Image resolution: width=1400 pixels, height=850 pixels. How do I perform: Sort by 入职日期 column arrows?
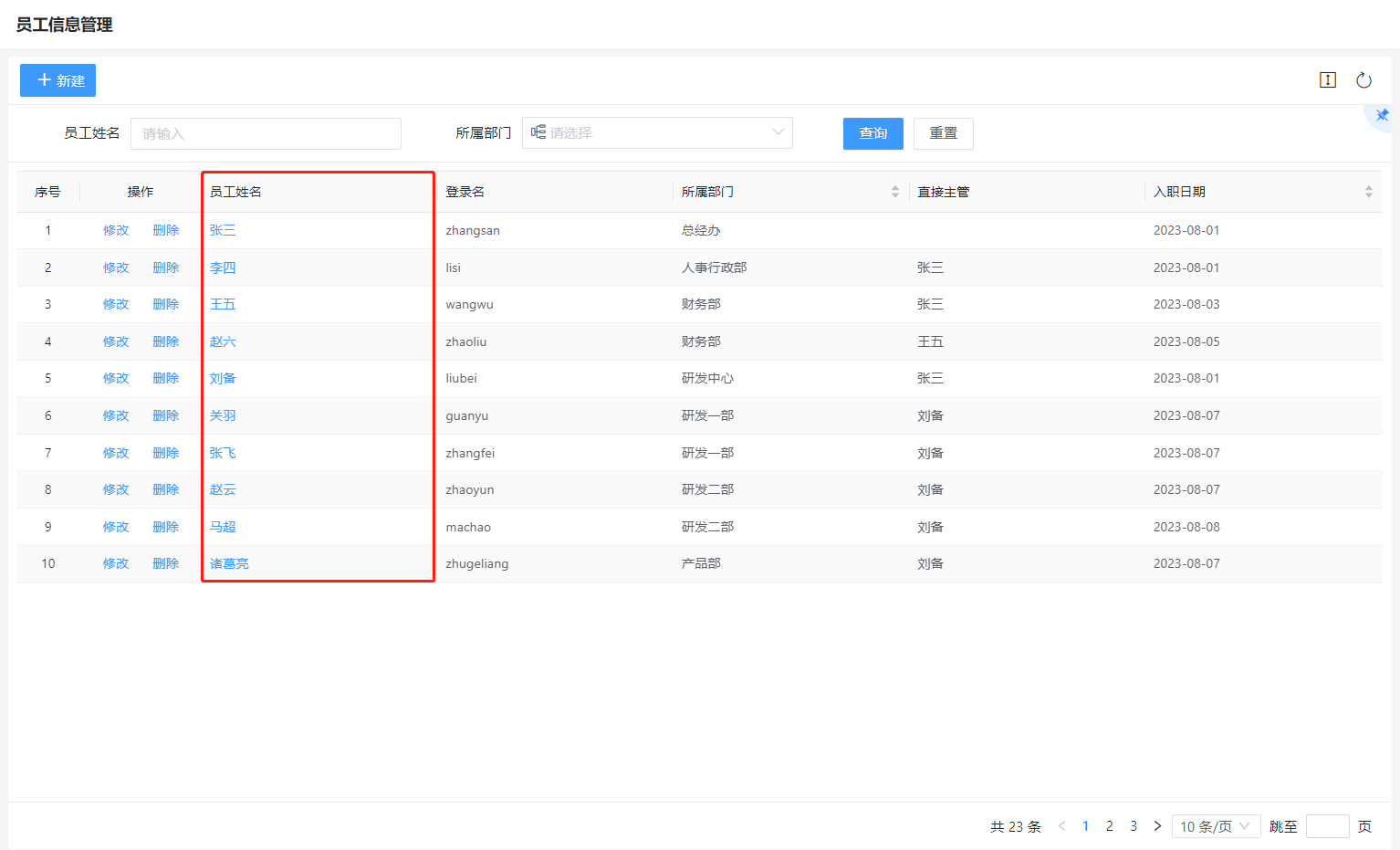[x=1368, y=192]
